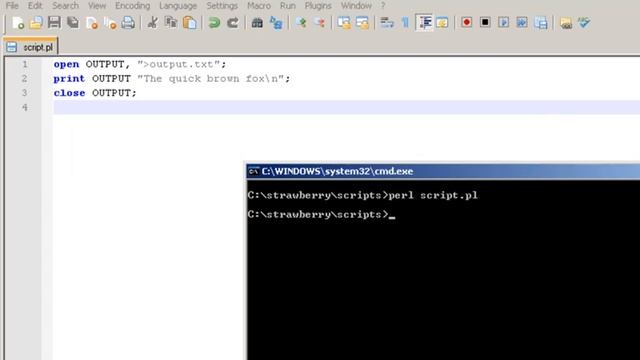Undo the last edit with green arrow
The height and width of the screenshot is (360, 640).
214,23
